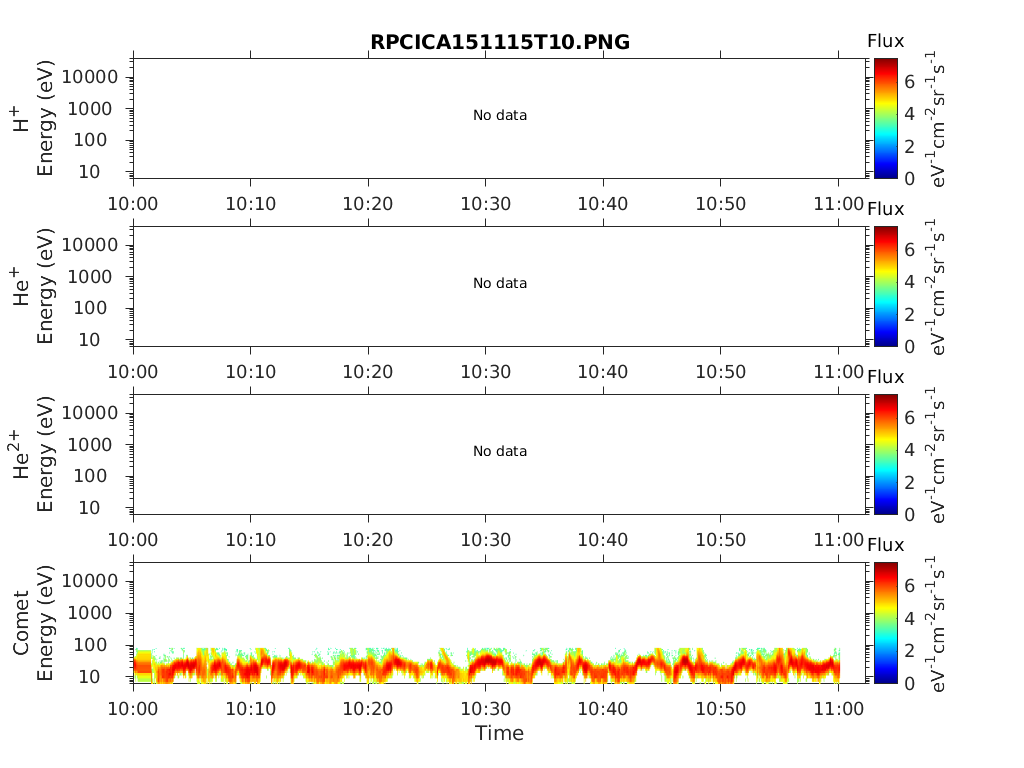The height and width of the screenshot is (768, 1024).
Task: Click the value 4 on H+ colorbar scale
Action: tap(909, 114)
